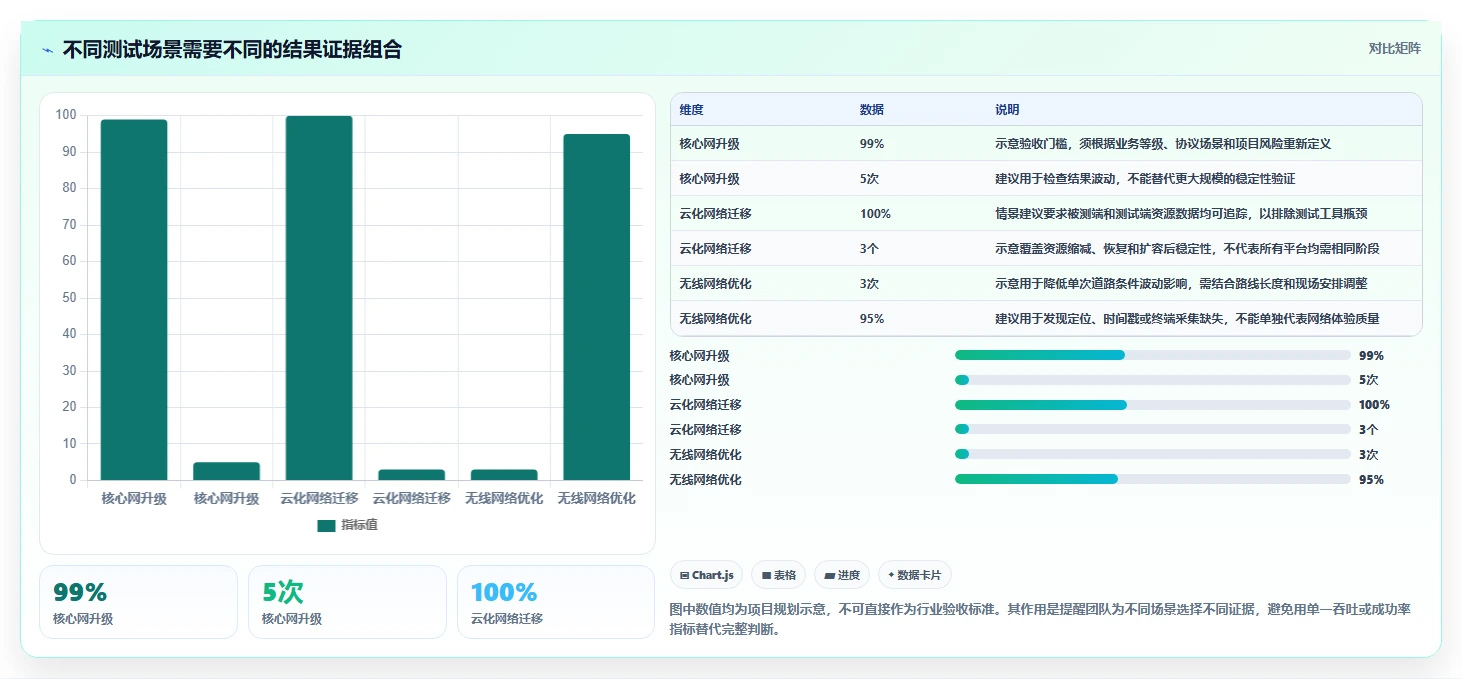Click description starting 示意覆盖资源缩减
Image resolution: width=1462 pixels, height=679 pixels.
coord(1187,249)
